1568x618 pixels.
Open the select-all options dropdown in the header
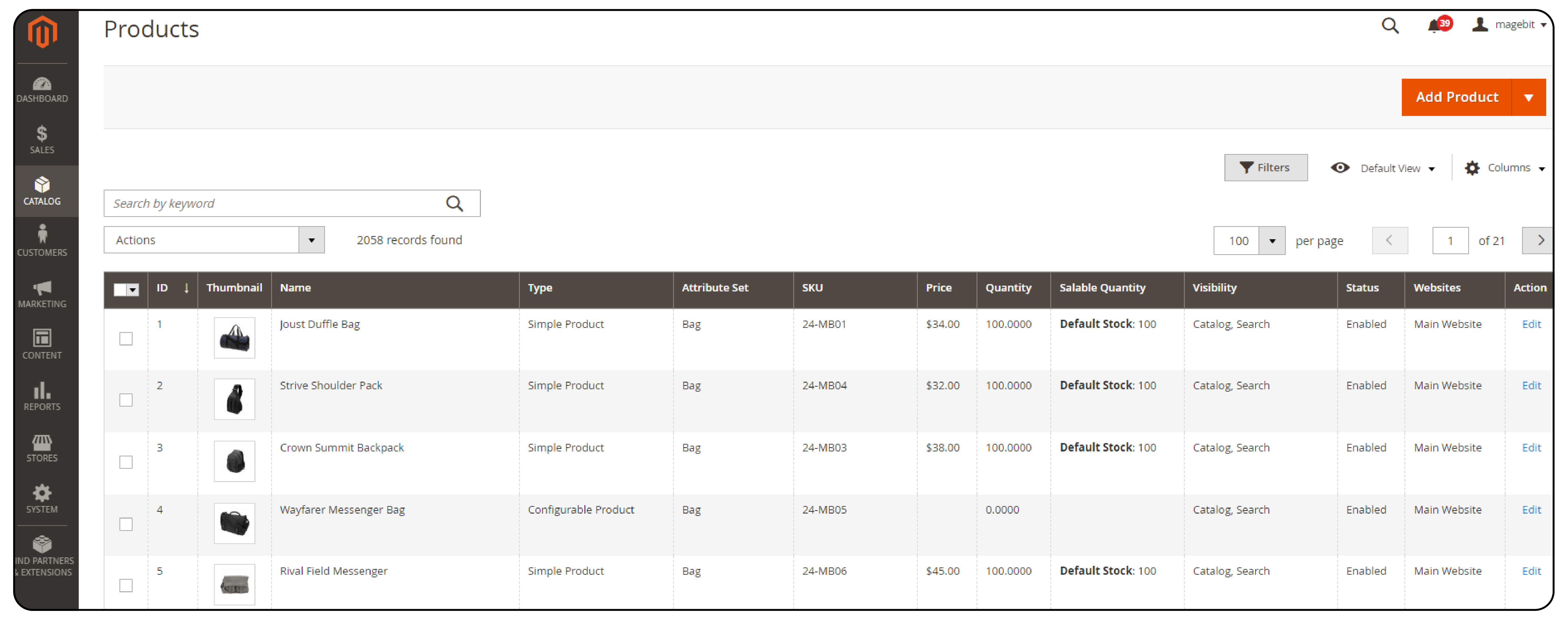pos(133,290)
